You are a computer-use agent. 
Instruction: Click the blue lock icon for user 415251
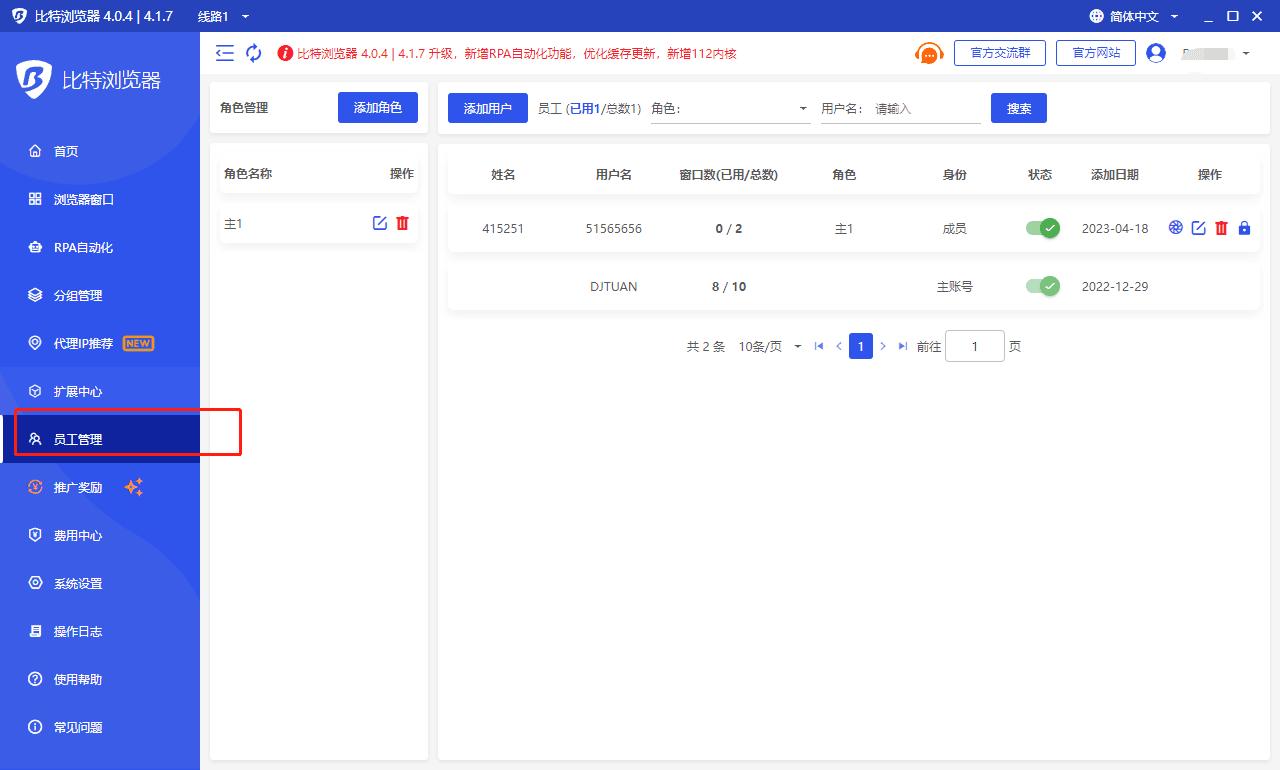click(1244, 228)
